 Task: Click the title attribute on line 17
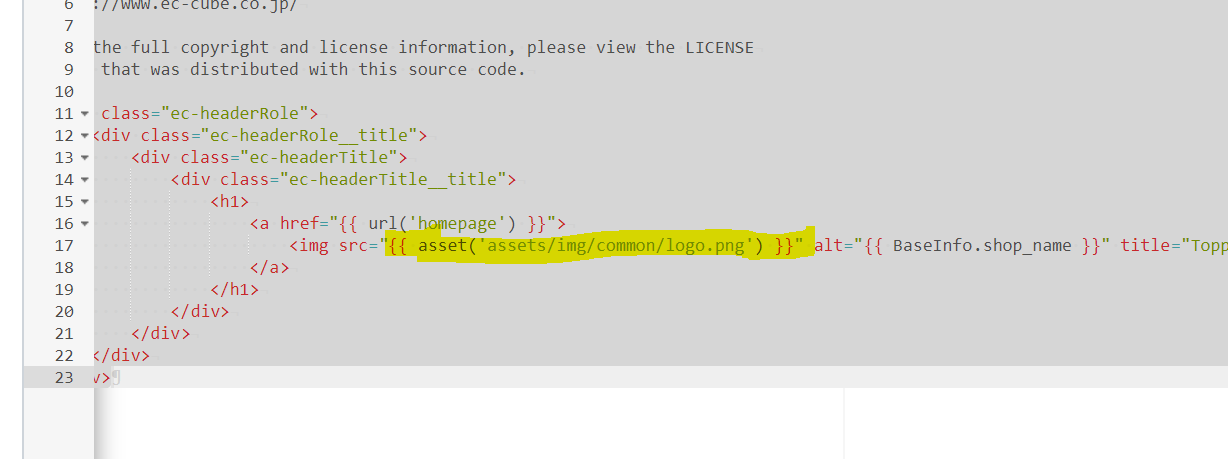click(1173, 245)
